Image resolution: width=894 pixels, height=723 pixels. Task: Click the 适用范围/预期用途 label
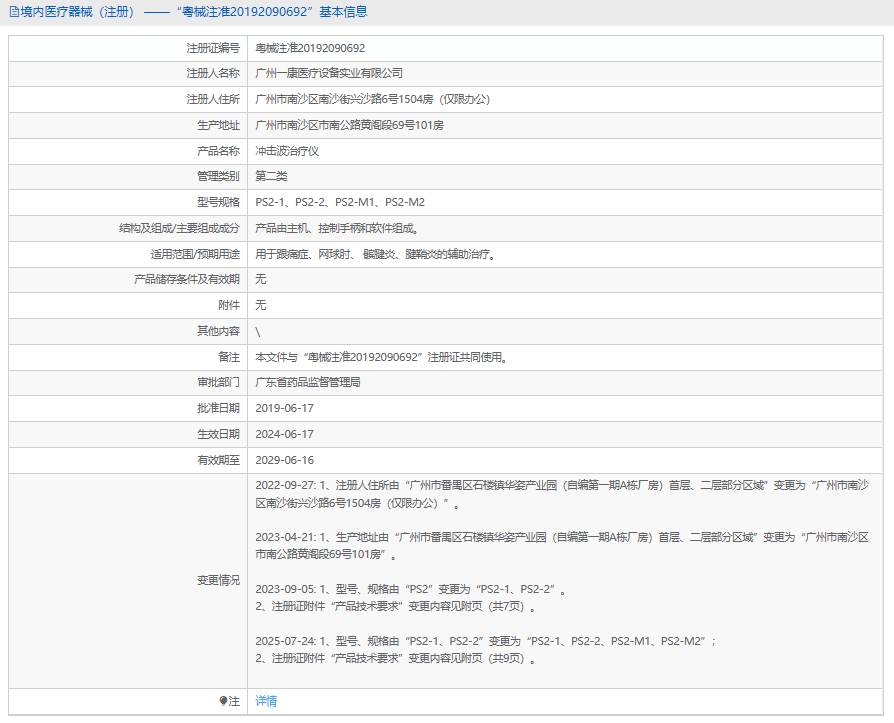point(195,254)
